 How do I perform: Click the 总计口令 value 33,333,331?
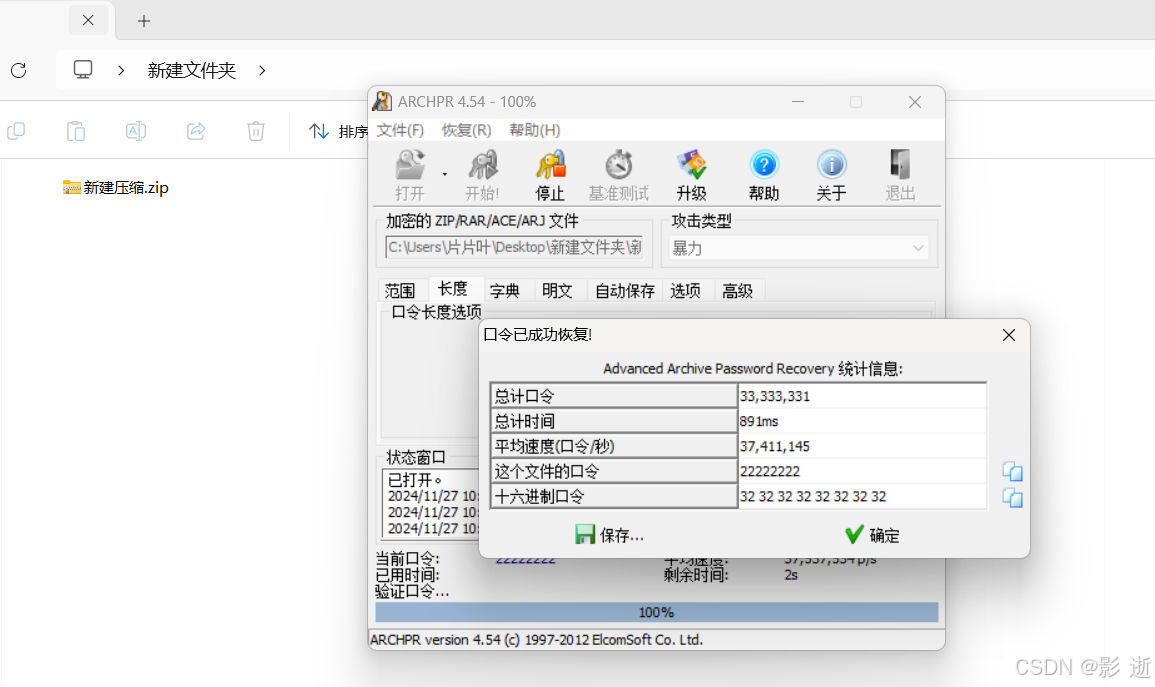click(862, 396)
